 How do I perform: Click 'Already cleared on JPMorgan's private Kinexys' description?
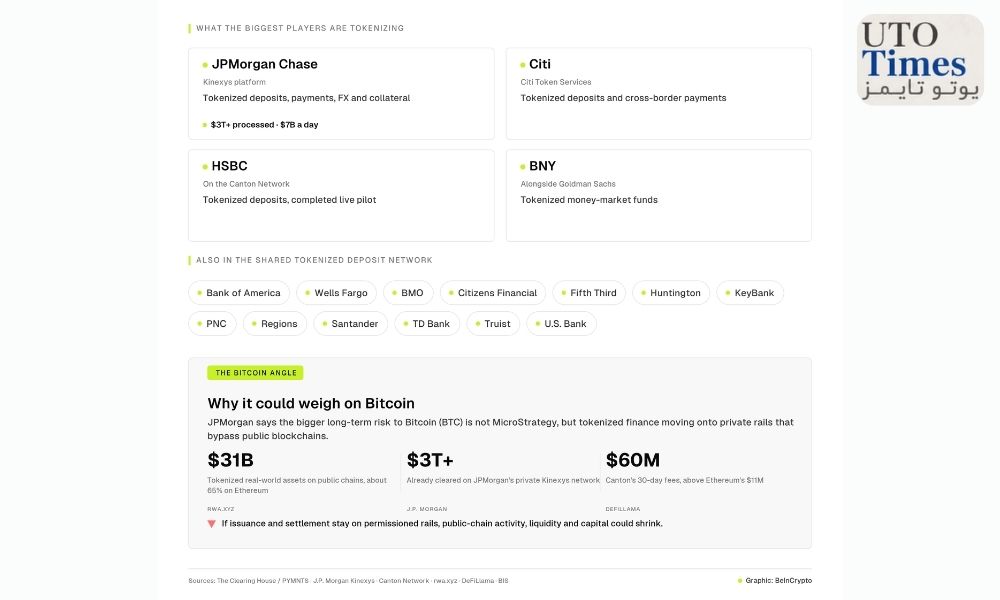coord(503,480)
